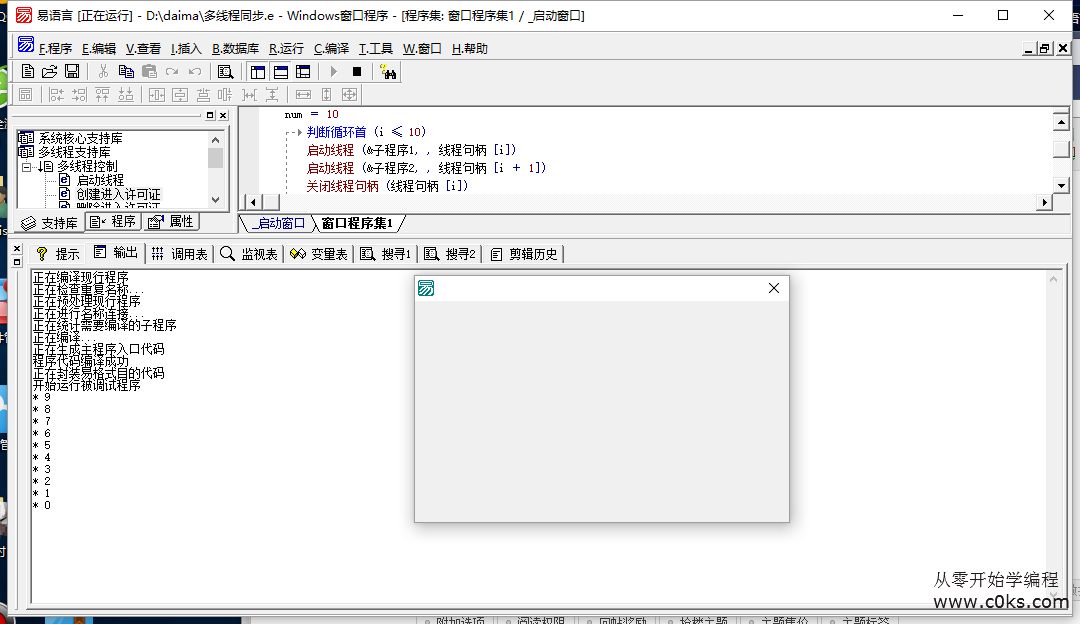This screenshot has height=624, width=1080.
Task: Click the New file toolbar icon
Action: [x=28, y=71]
